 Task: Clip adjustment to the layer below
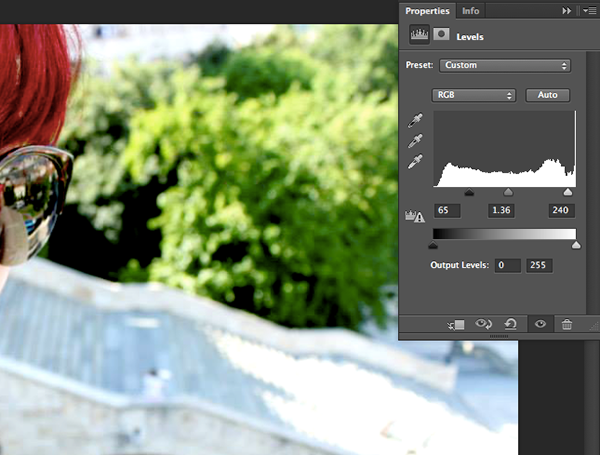click(458, 324)
